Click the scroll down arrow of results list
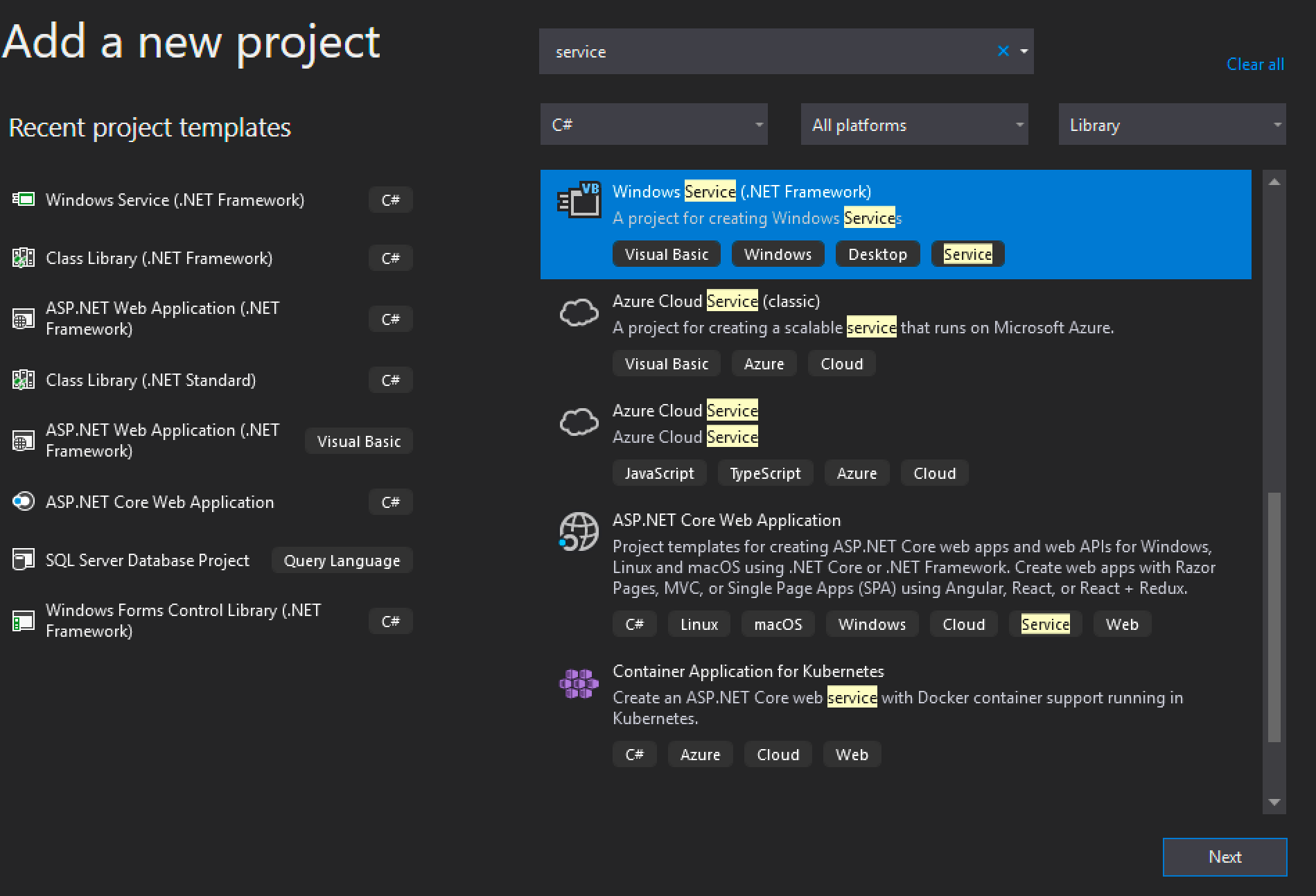Screen dimensions: 1316x896 [x=1274, y=802]
